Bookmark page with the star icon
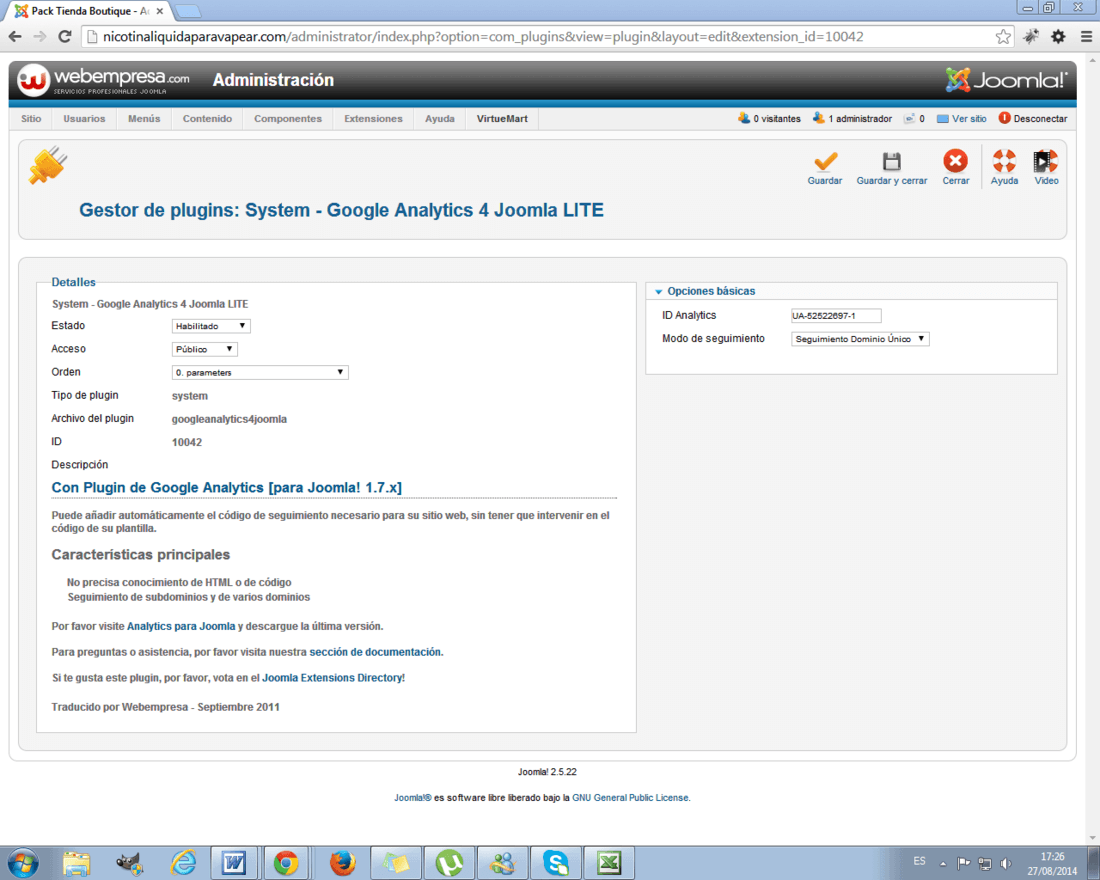1100x880 pixels. pos(1003,36)
